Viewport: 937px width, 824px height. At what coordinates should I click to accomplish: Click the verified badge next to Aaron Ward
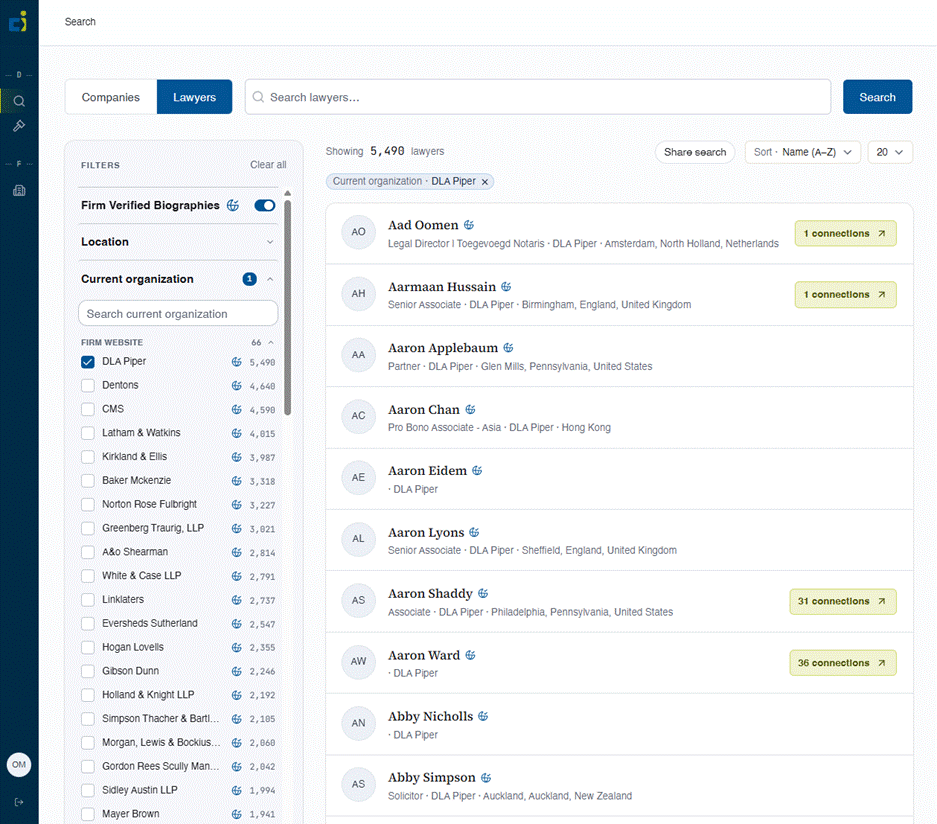click(470, 655)
